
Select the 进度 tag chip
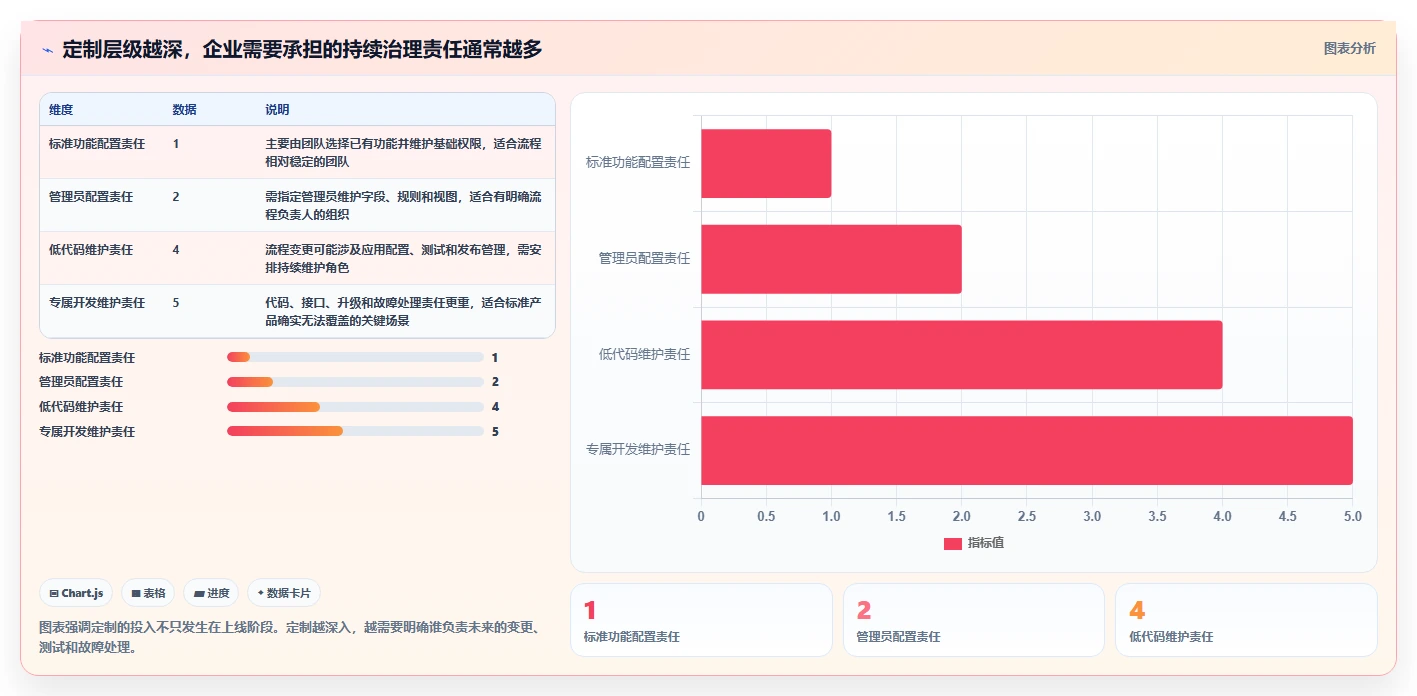[211, 593]
